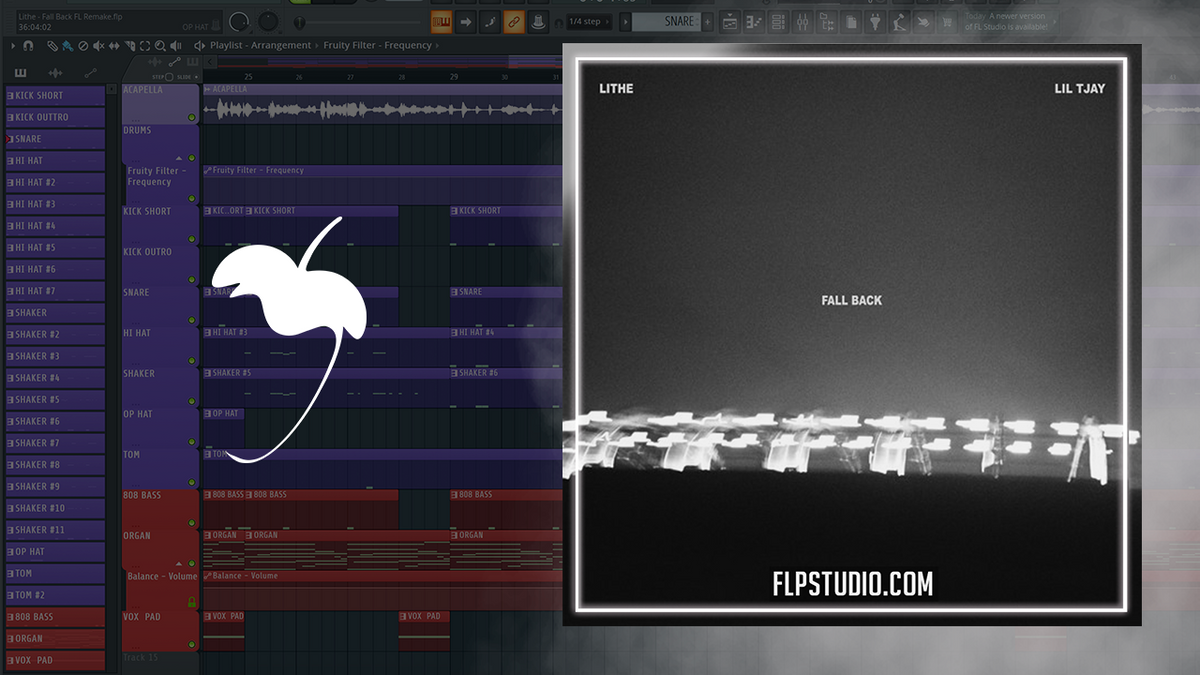The width and height of the screenshot is (1200, 675).
Task: Open the Mixer panel from the toolbar
Action: tap(802, 21)
